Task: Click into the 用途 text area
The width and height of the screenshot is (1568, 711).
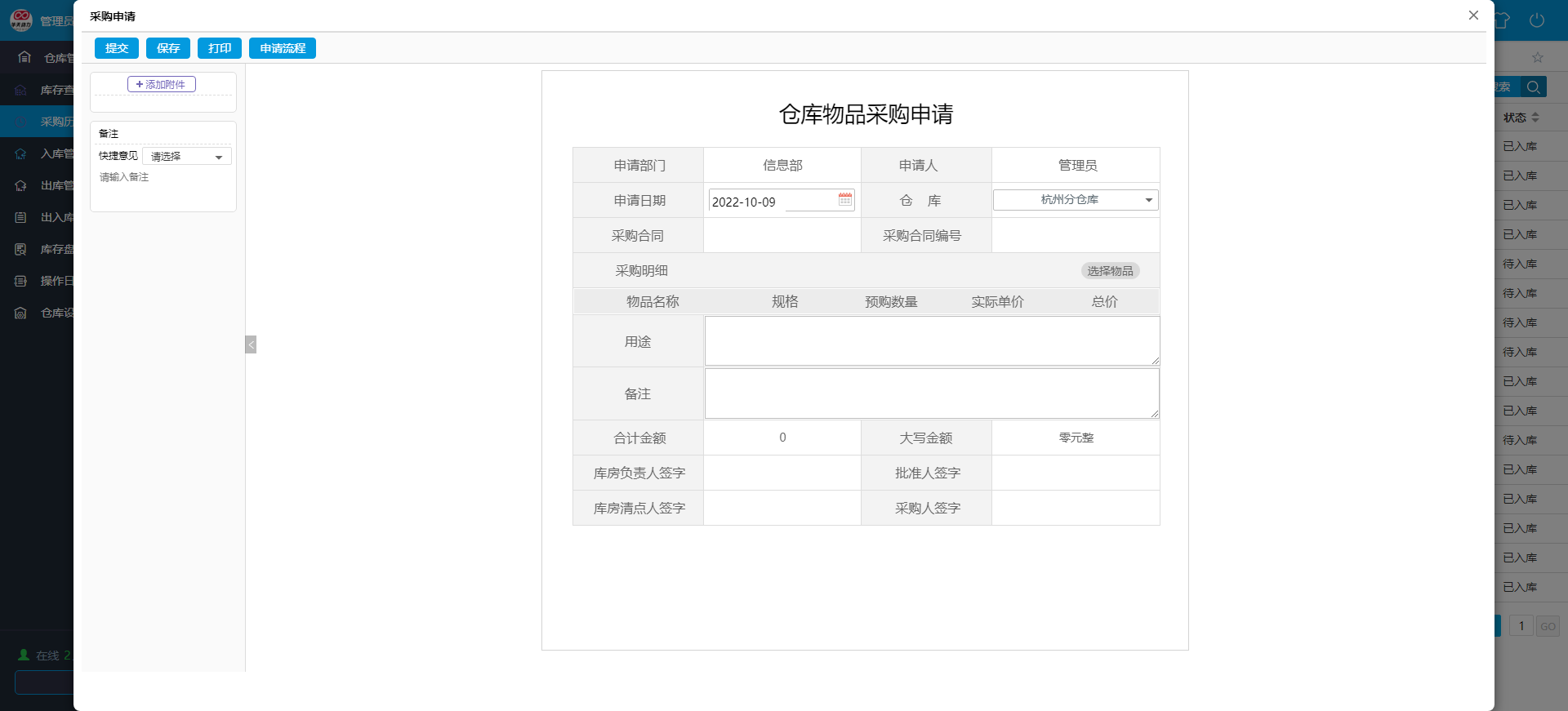Action: pos(932,341)
